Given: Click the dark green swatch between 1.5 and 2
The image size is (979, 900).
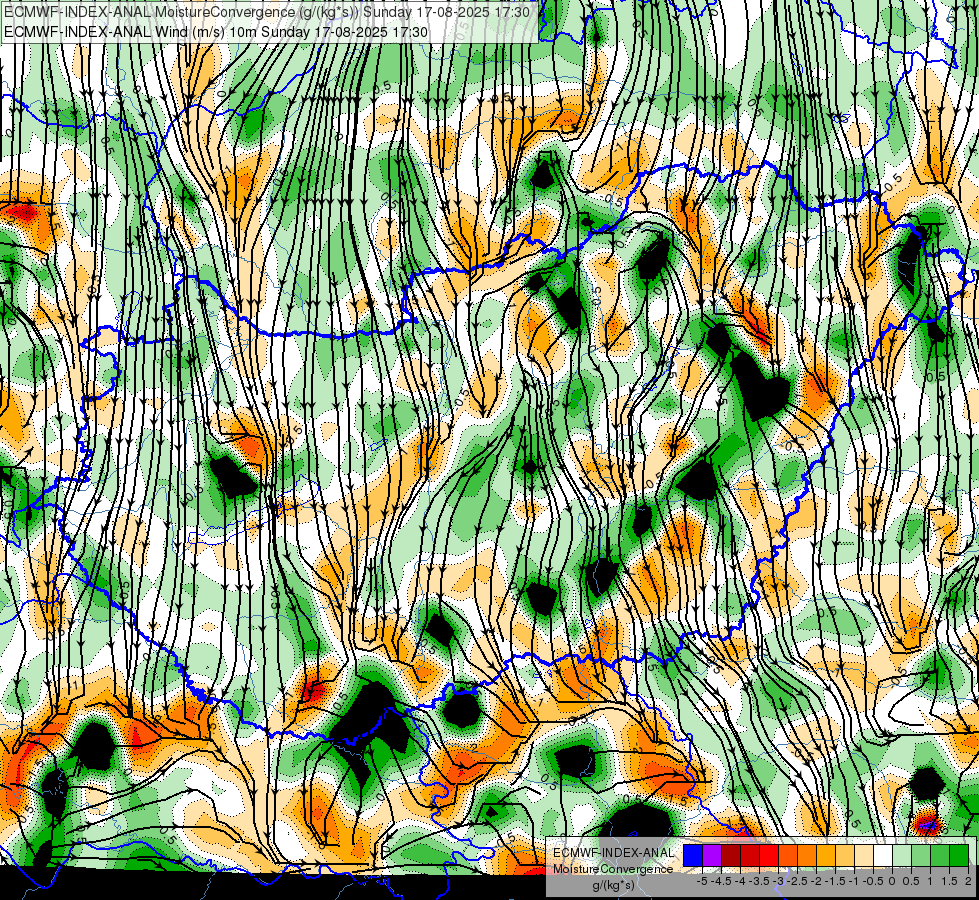Looking at the screenshot, I should click(x=959, y=856).
